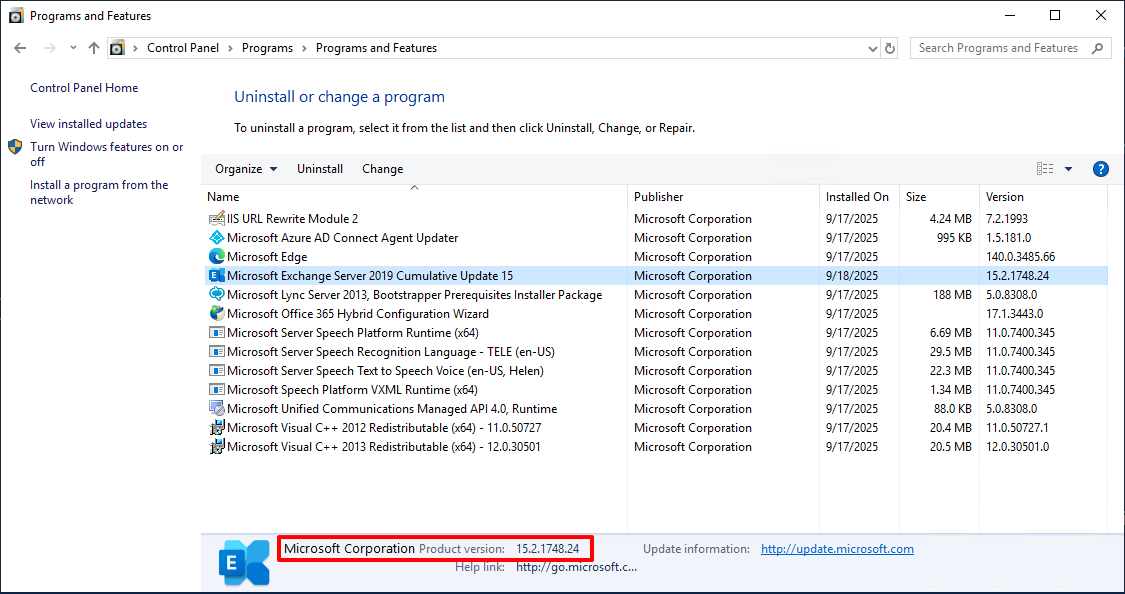This screenshot has width=1125, height=594.
Task: Click the shield icon beside Turn Windows features
Action: [16, 147]
